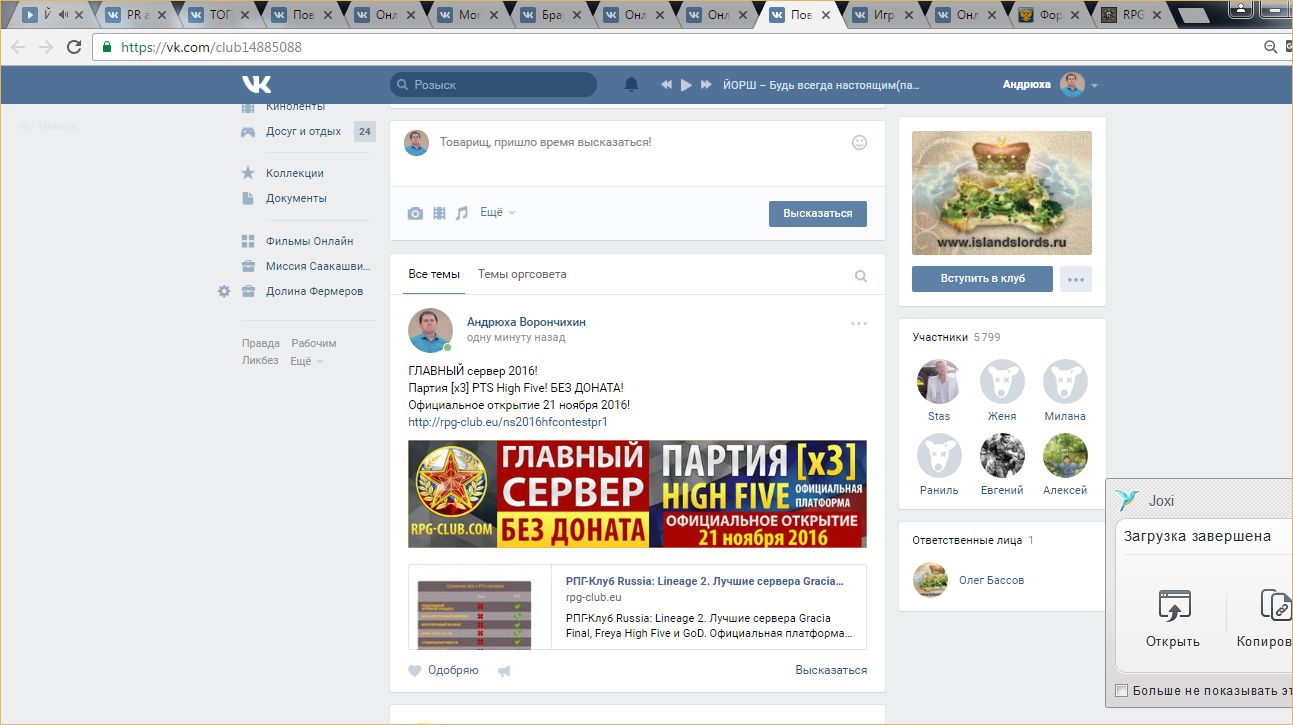Open member Раниль avatar
This screenshot has height=725, width=1293.
tap(939, 455)
